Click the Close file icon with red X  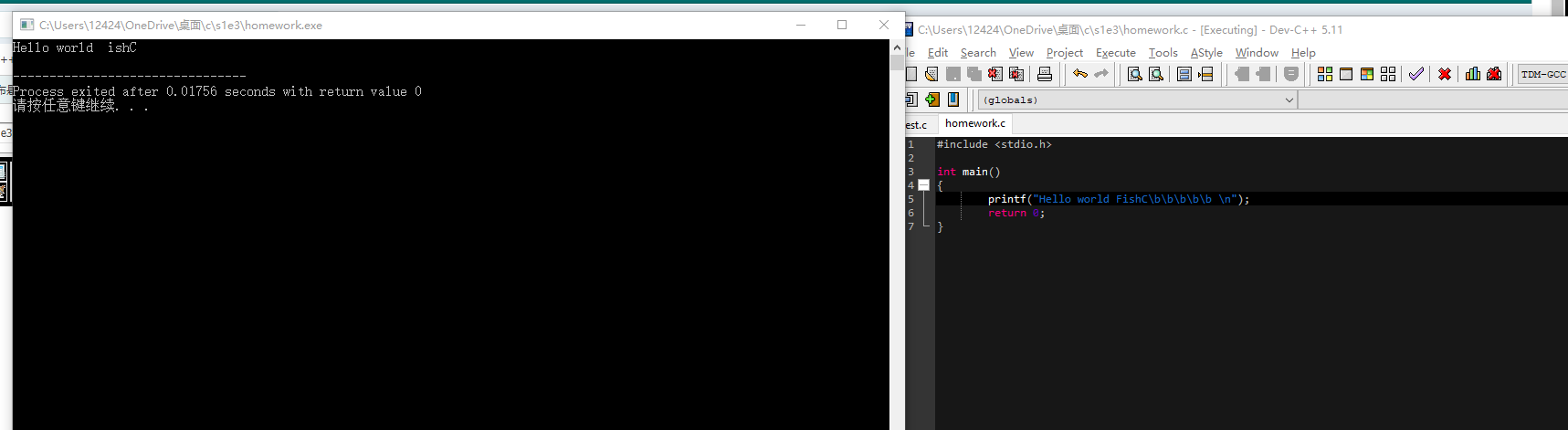tap(995, 74)
